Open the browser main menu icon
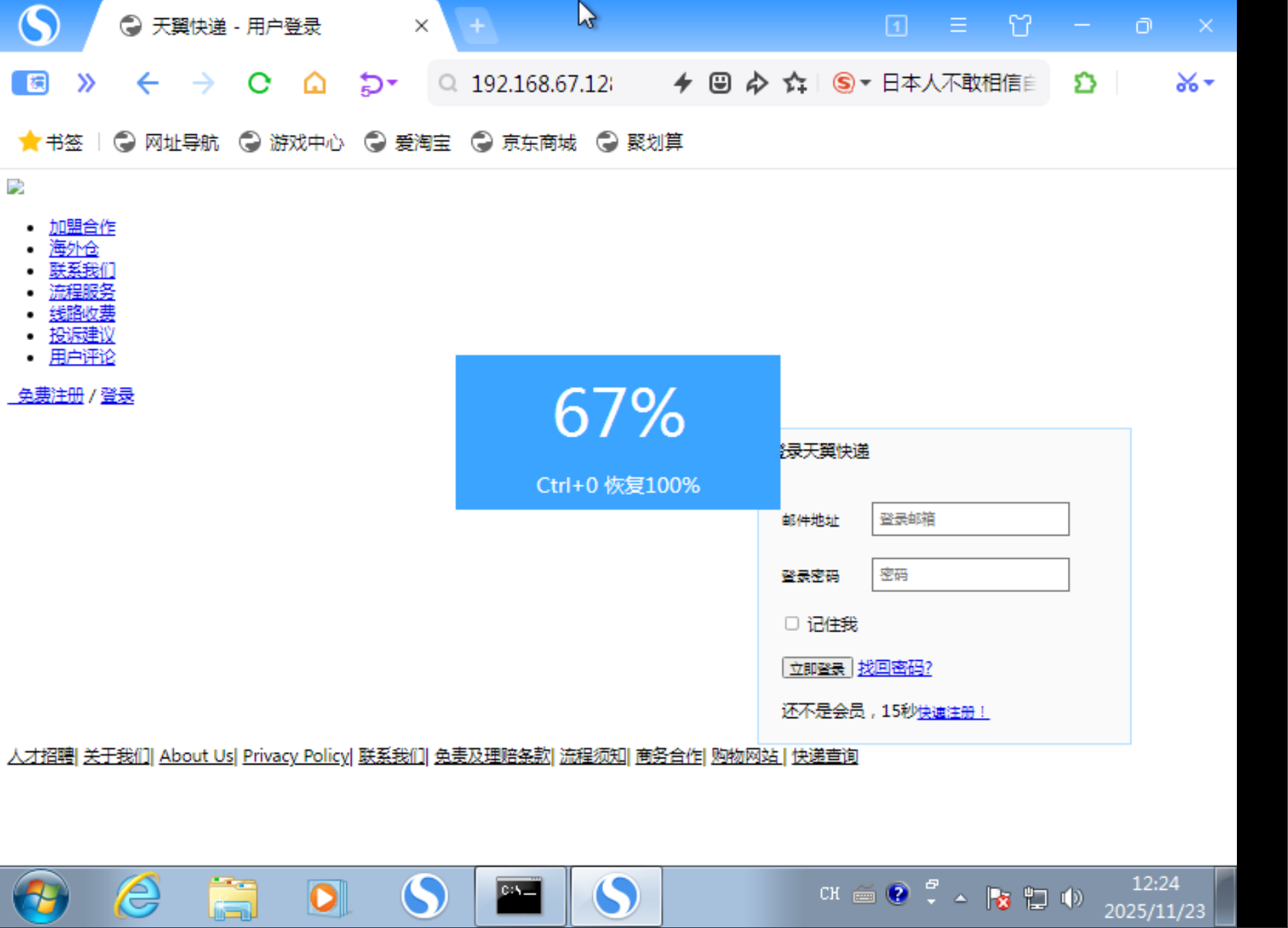The height and width of the screenshot is (928, 1288). coord(958,26)
